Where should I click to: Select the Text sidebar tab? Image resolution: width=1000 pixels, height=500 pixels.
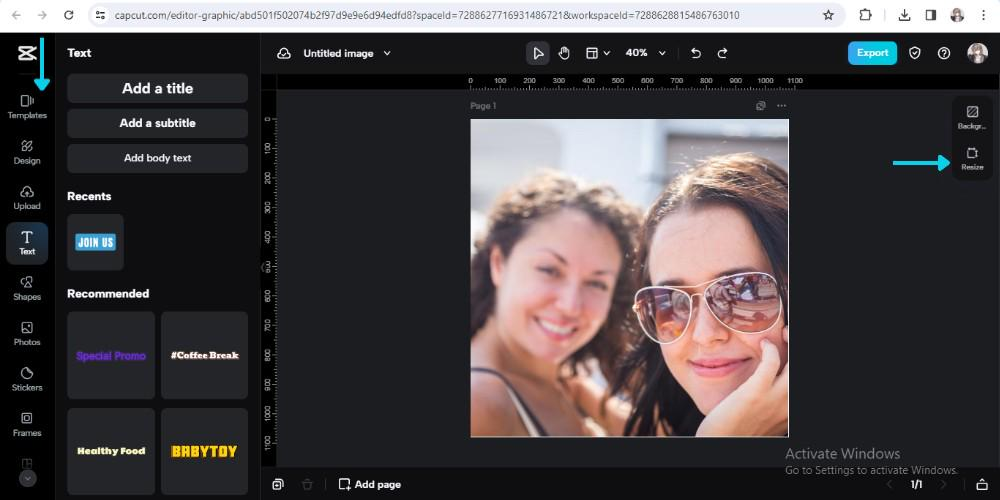(x=27, y=243)
